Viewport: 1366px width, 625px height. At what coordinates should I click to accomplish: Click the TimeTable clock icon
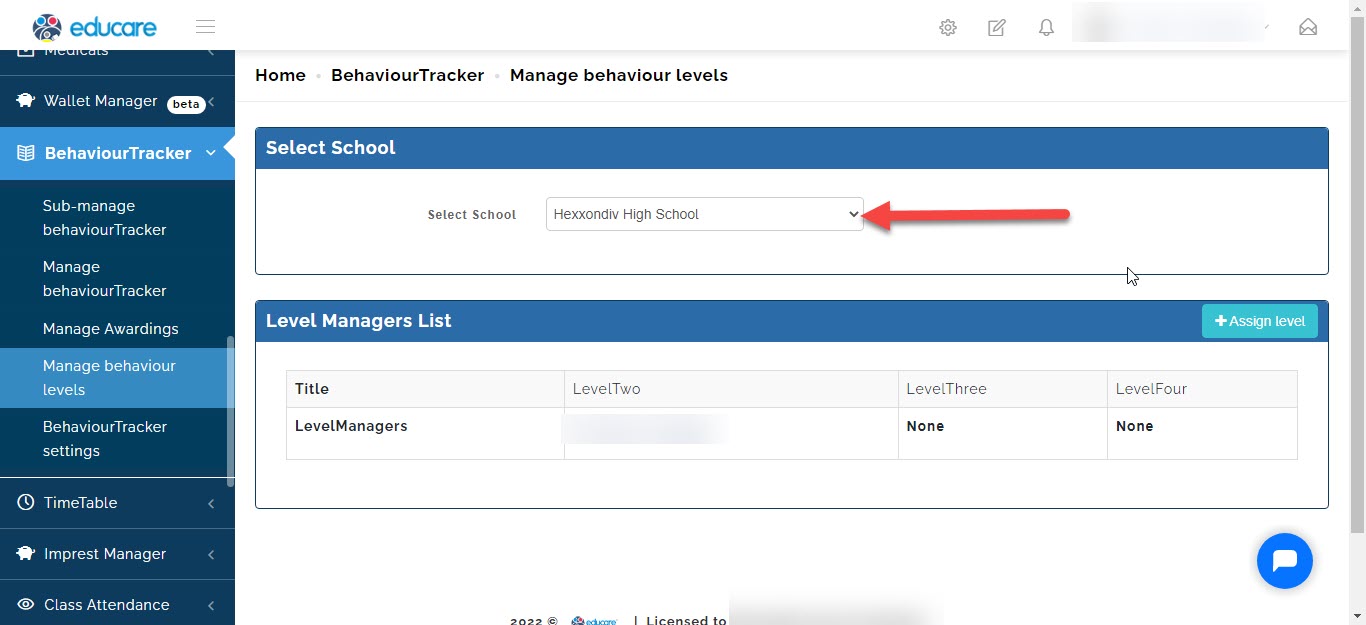click(26, 503)
